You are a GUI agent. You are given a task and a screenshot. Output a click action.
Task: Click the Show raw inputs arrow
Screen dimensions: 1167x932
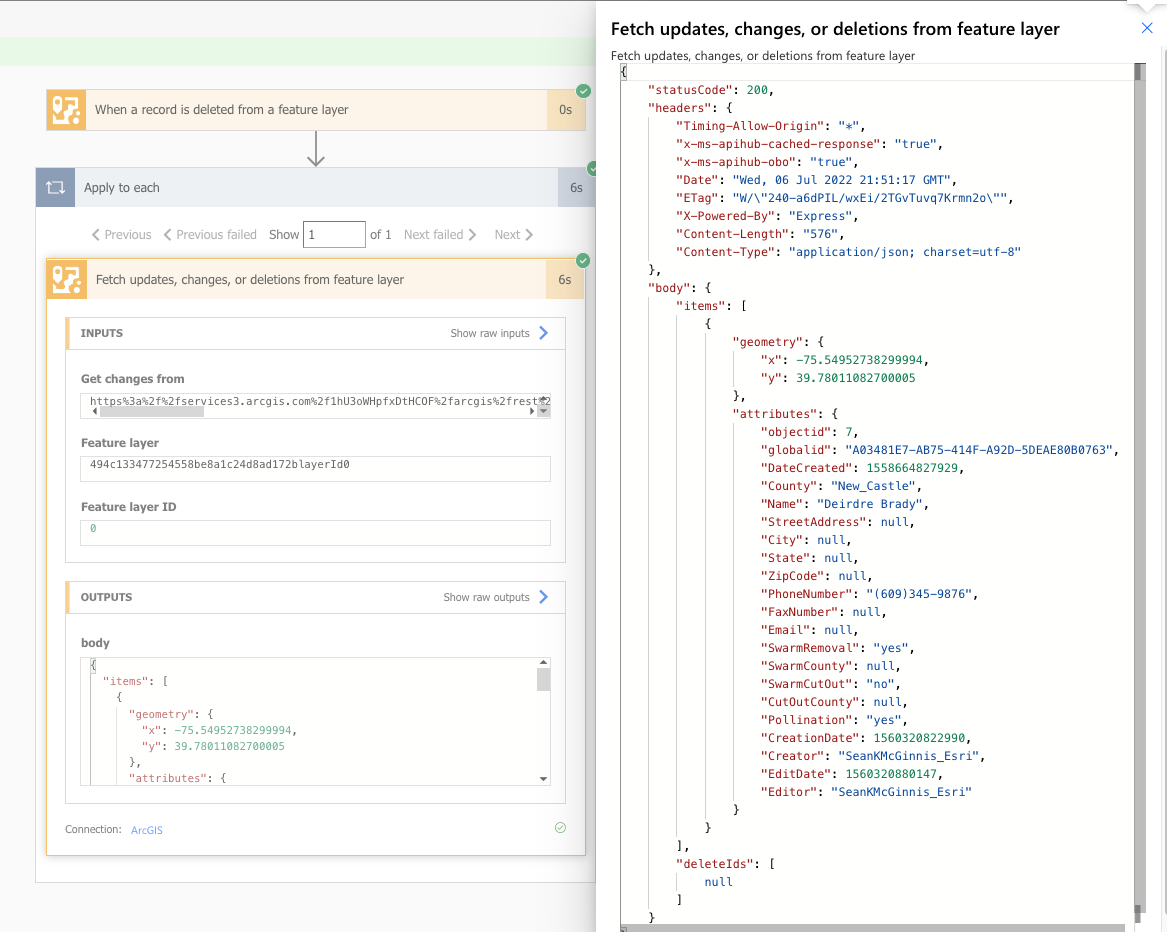coord(544,333)
